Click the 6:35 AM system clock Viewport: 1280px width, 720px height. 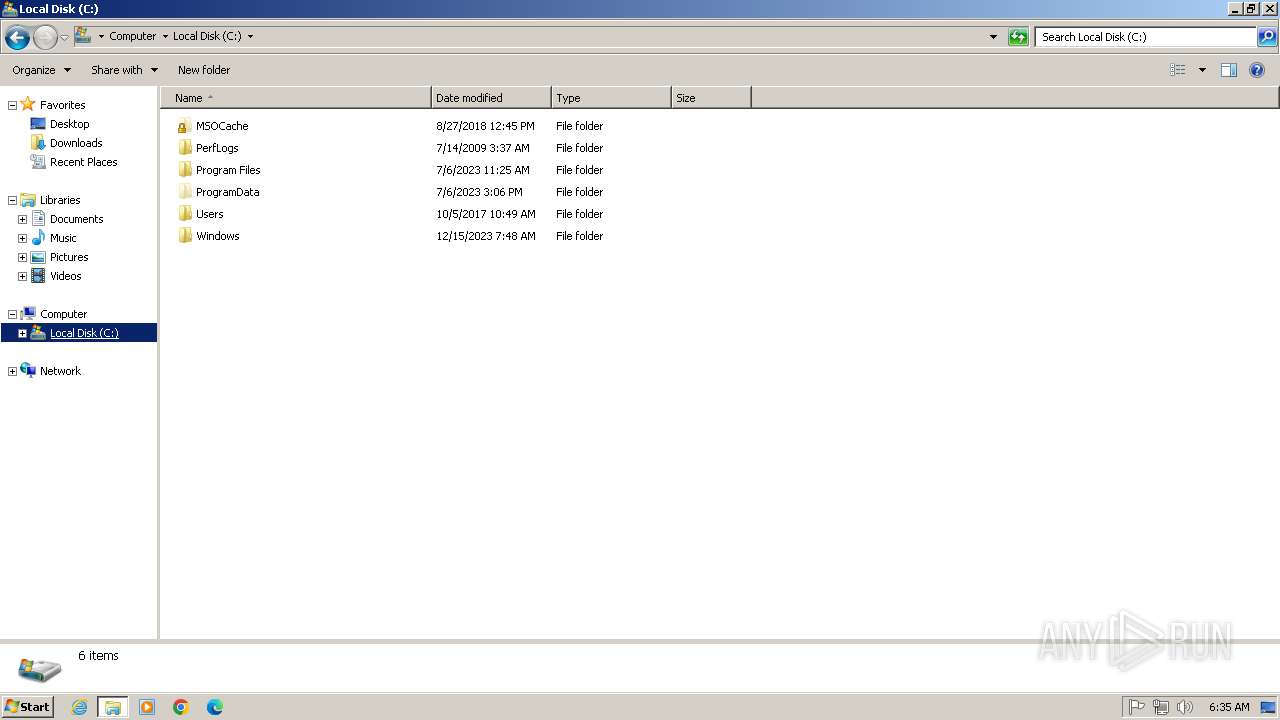click(x=1229, y=707)
